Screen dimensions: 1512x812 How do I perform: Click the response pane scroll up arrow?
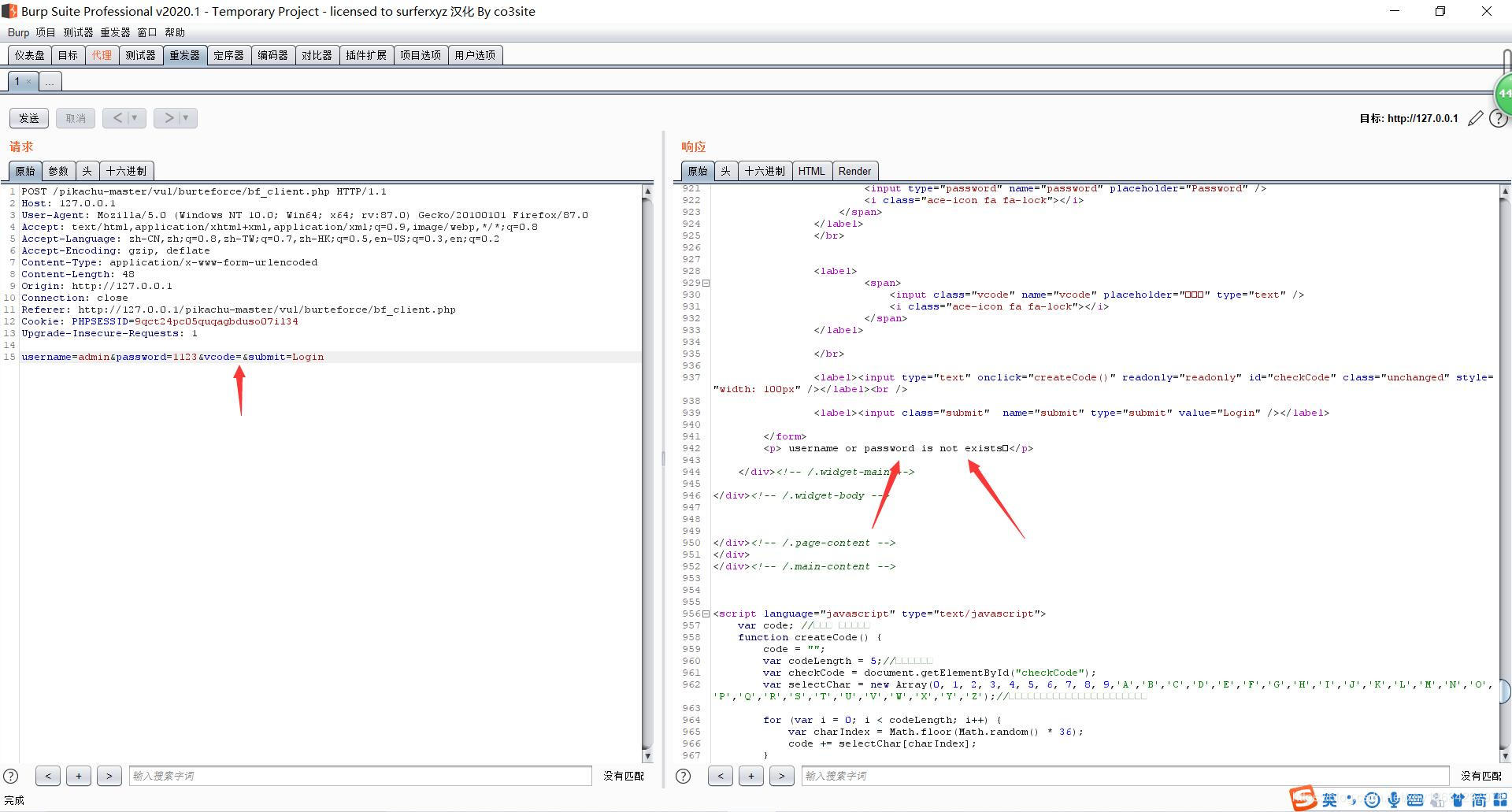[x=1505, y=191]
